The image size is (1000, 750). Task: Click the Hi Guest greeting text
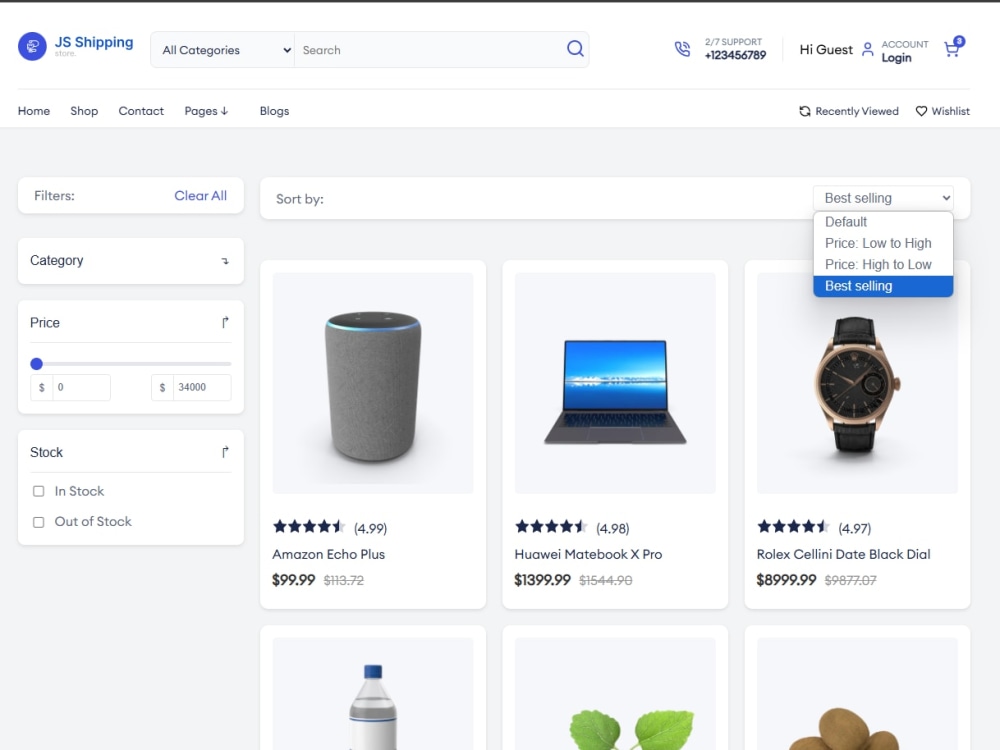tap(826, 50)
